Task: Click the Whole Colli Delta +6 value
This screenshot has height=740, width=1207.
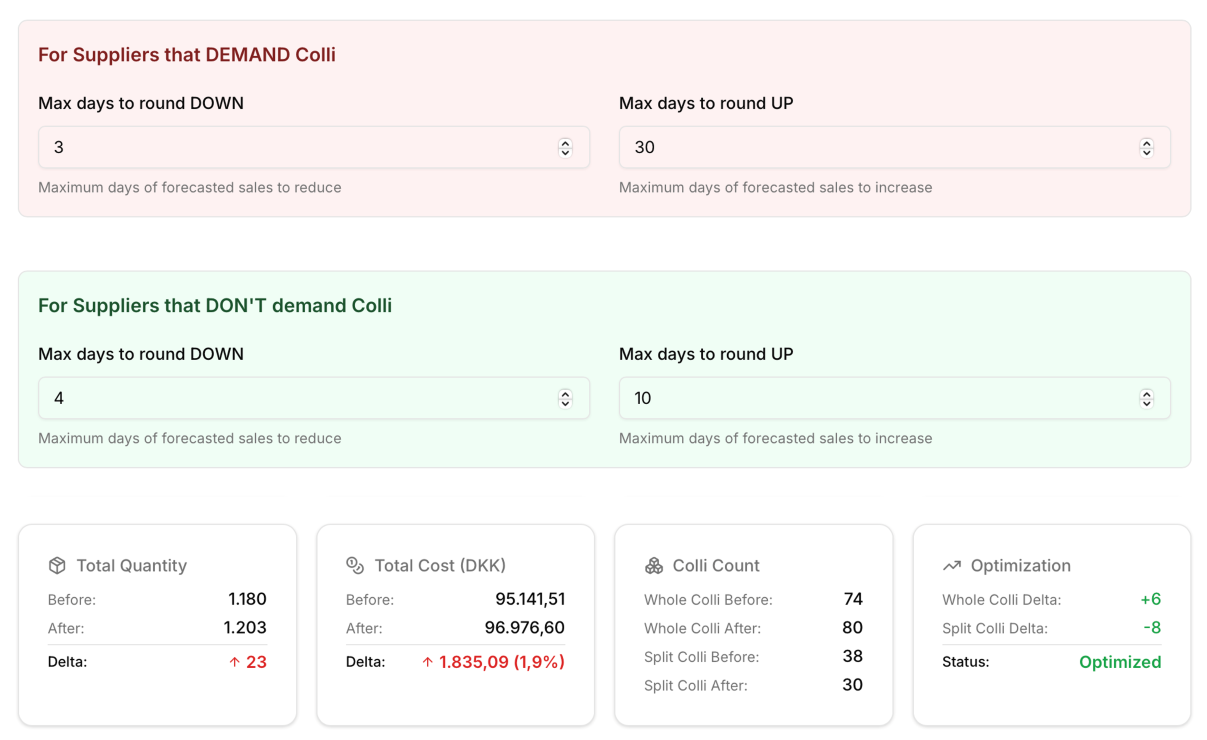Action: (1150, 600)
